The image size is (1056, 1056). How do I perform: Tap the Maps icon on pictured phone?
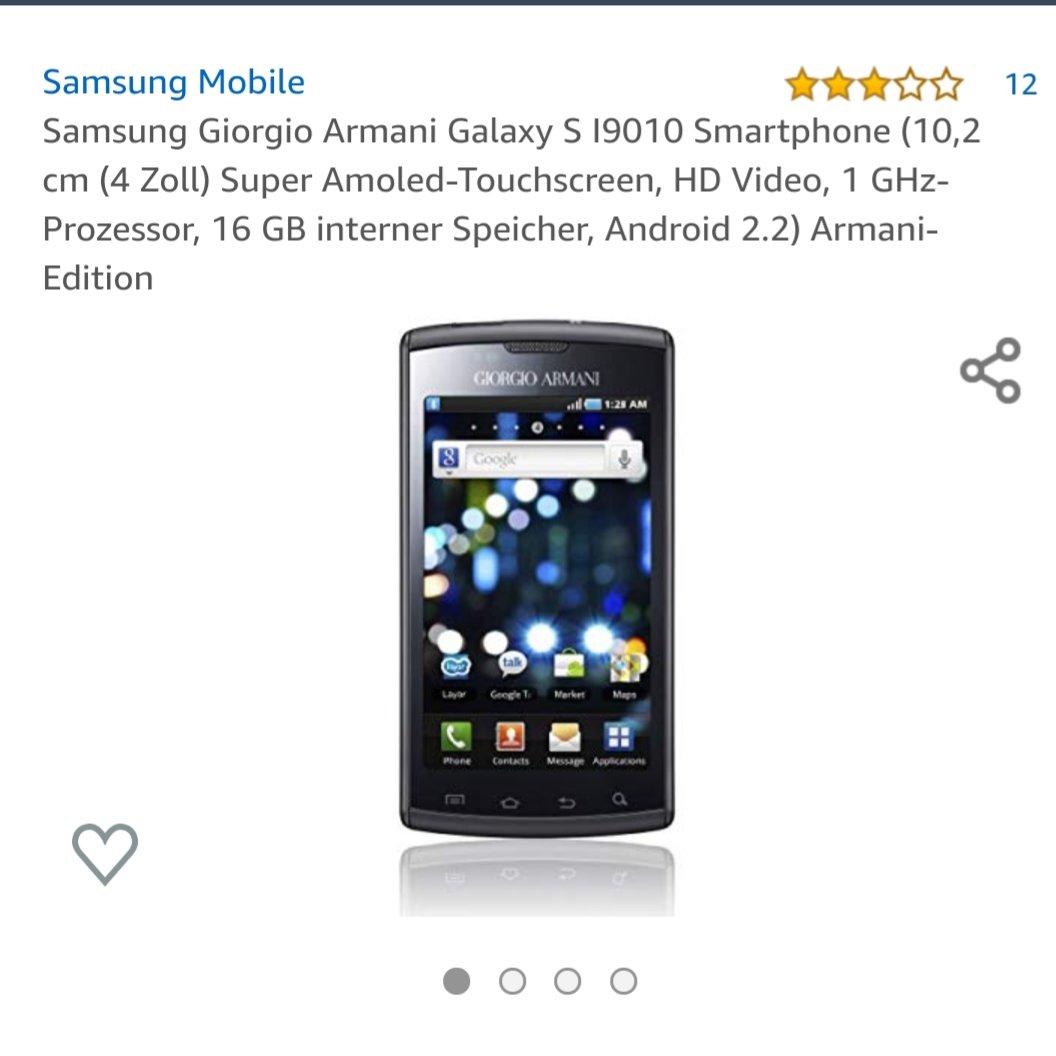(x=625, y=675)
